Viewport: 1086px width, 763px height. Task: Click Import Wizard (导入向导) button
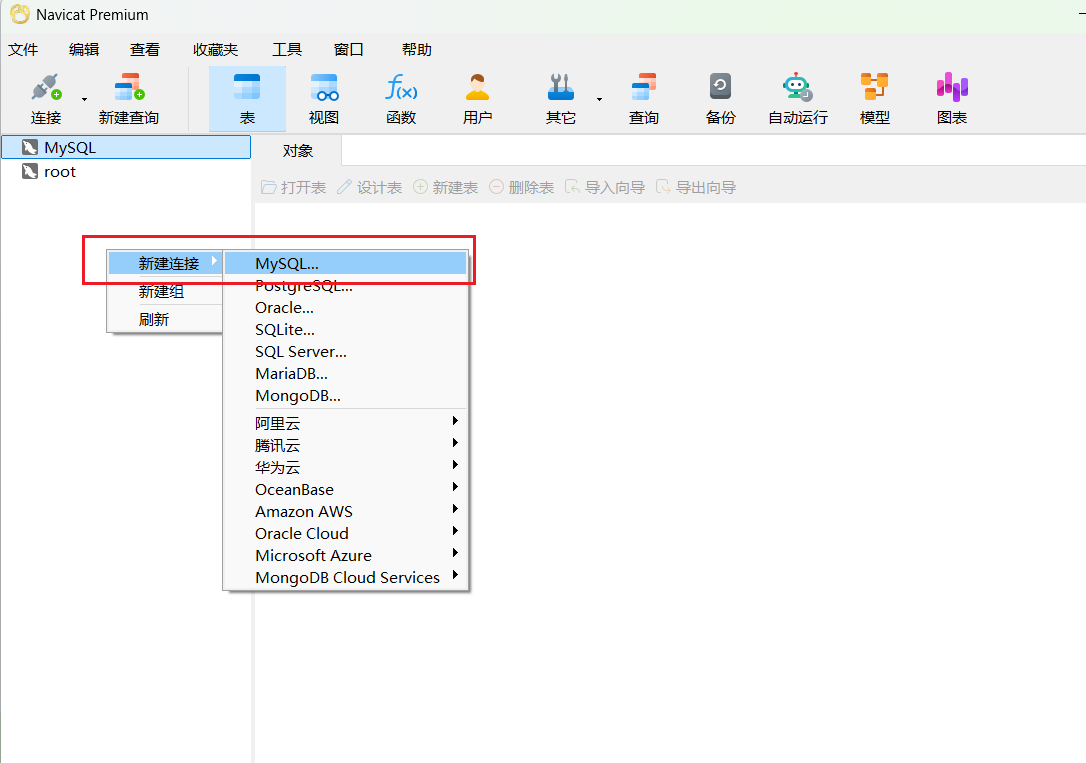point(605,188)
